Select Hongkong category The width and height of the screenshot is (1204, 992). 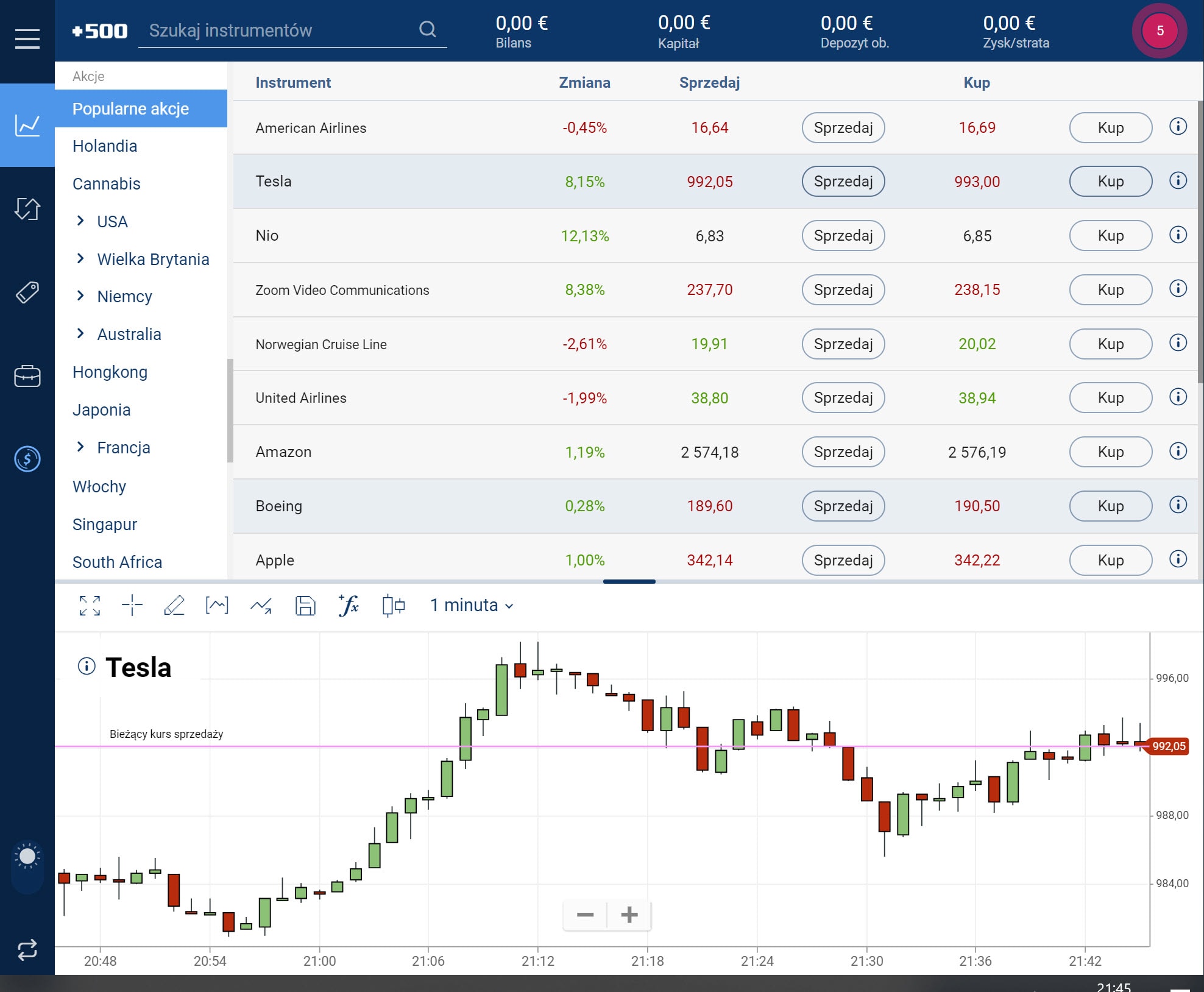coord(110,372)
